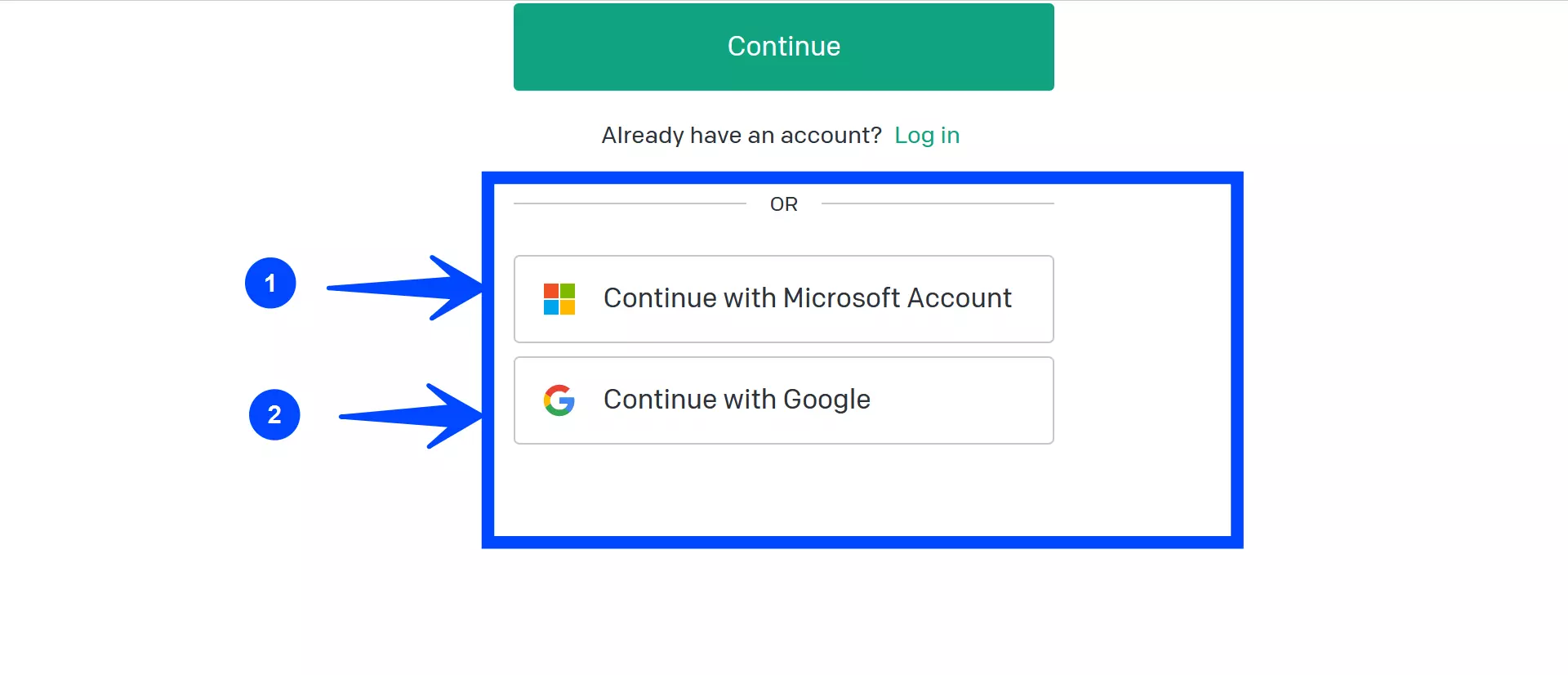Click the "Already have an account?" text
This screenshot has height=675, width=1568.
742,136
